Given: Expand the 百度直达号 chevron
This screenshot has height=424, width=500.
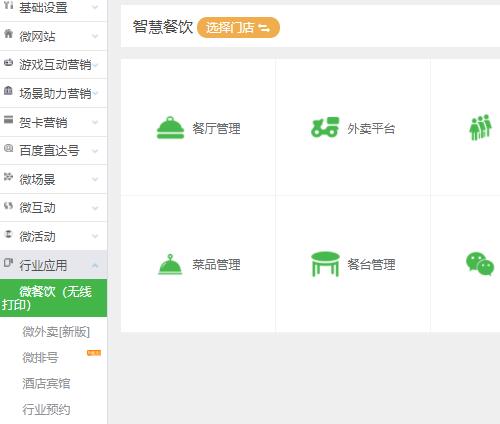Looking at the screenshot, I should 95,151.
